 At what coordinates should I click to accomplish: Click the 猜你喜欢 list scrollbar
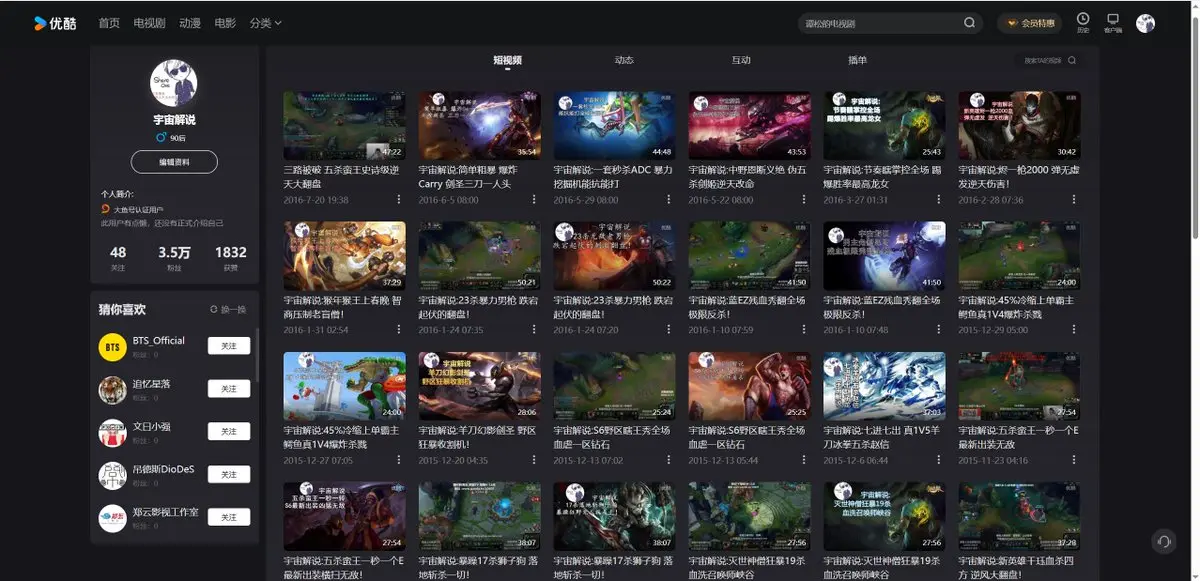coord(257,355)
